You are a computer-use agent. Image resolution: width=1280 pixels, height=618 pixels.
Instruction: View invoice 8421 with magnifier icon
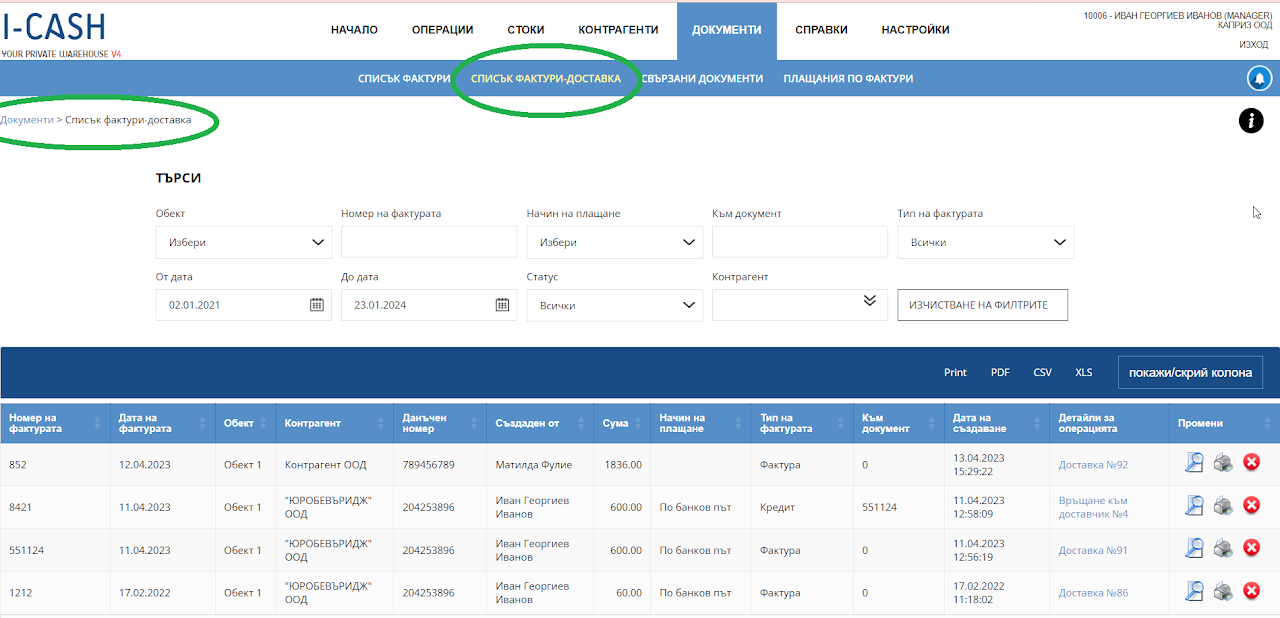tap(1194, 505)
